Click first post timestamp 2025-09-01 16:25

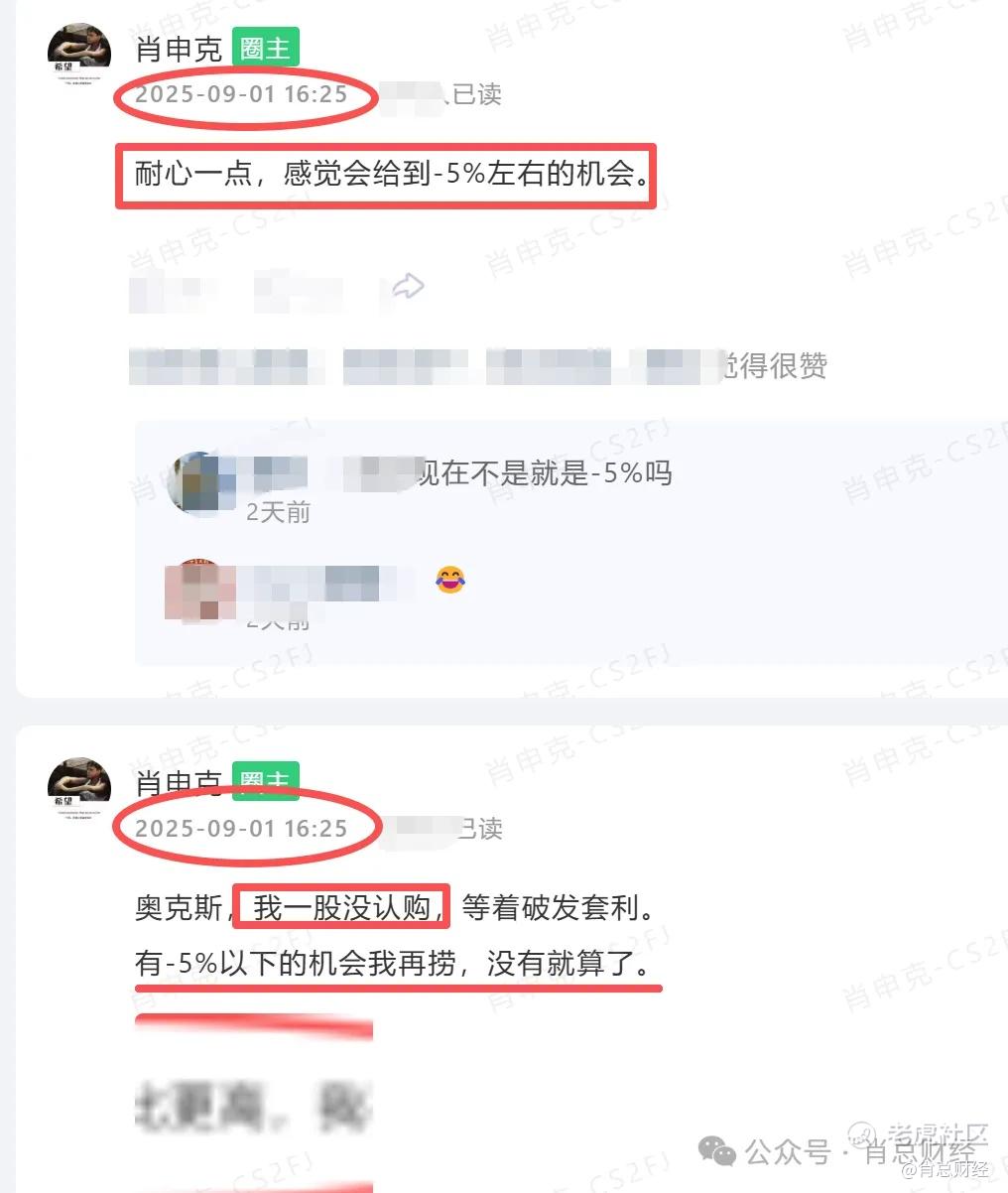pyautogui.click(x=241, y=95)
